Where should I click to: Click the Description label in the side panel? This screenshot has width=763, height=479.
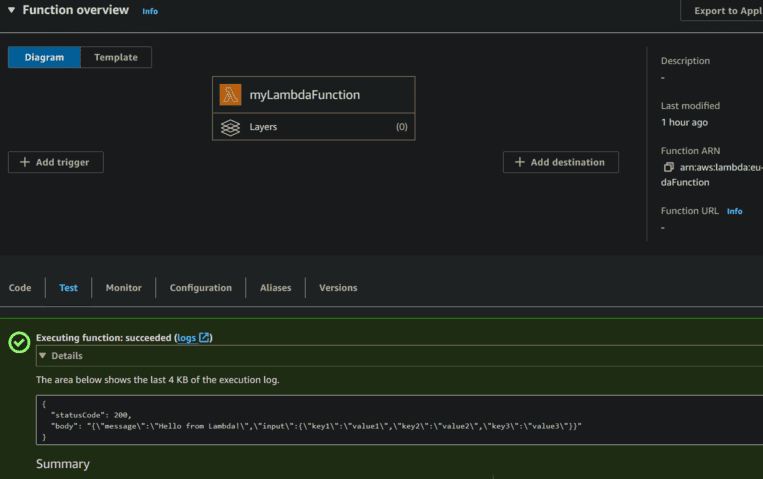[x=685, y=61]
